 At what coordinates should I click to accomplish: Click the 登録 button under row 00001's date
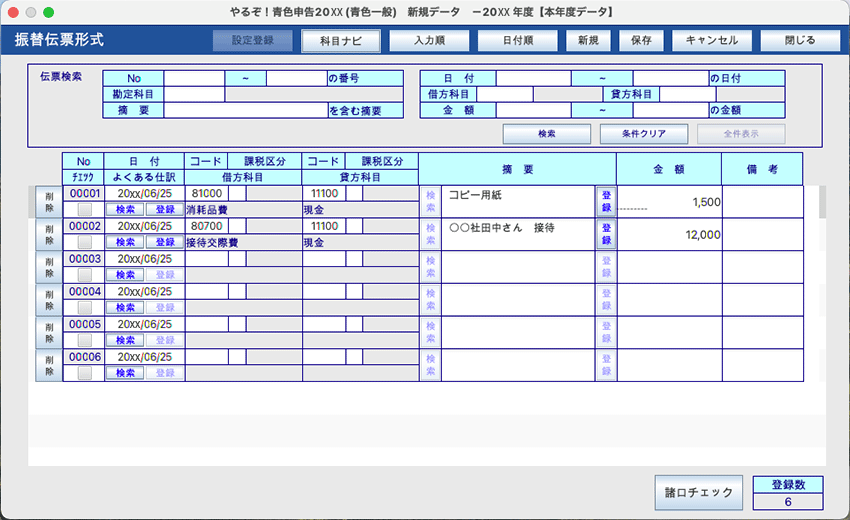pyautogui.click(x=165, y=210)
